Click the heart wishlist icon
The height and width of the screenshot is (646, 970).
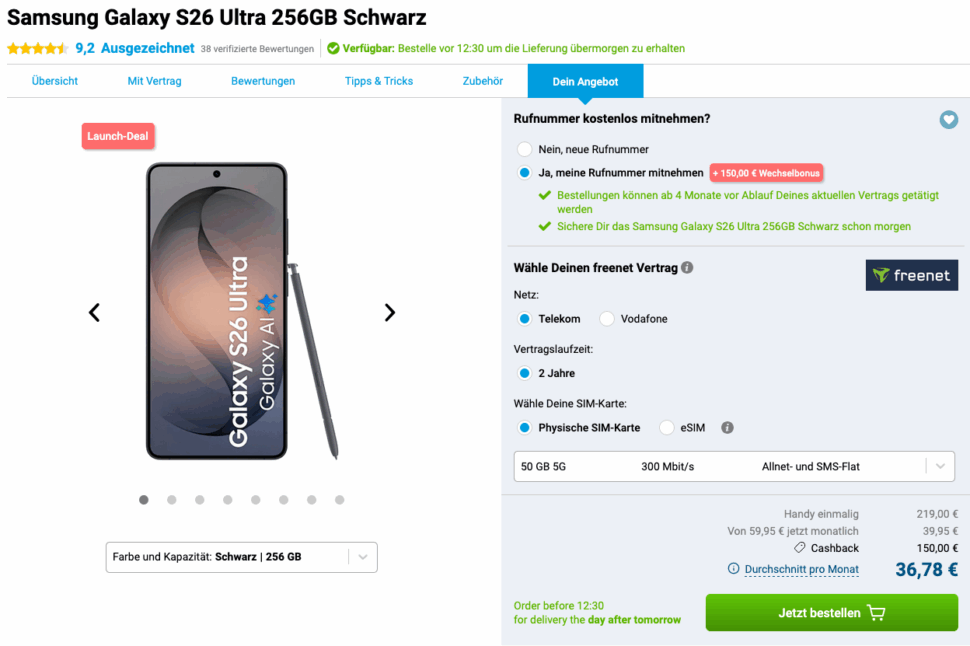(x=948, y=119)
